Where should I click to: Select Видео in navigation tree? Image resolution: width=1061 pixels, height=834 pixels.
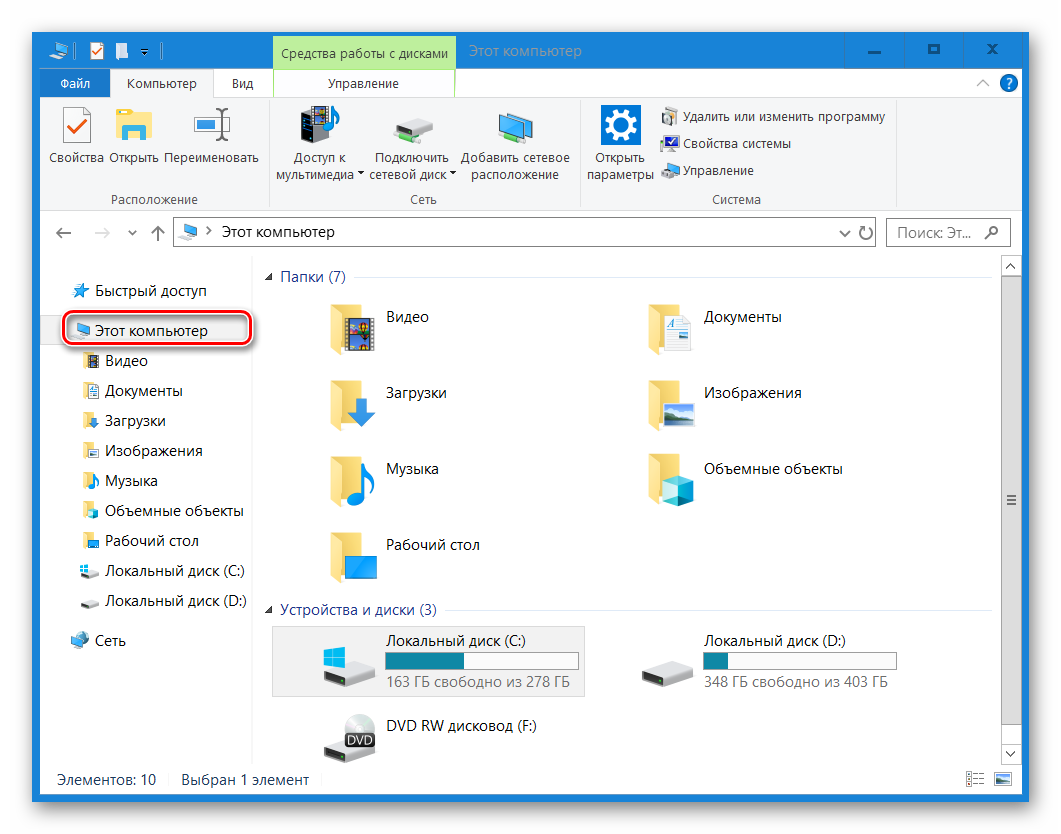[x=116, y=361]
